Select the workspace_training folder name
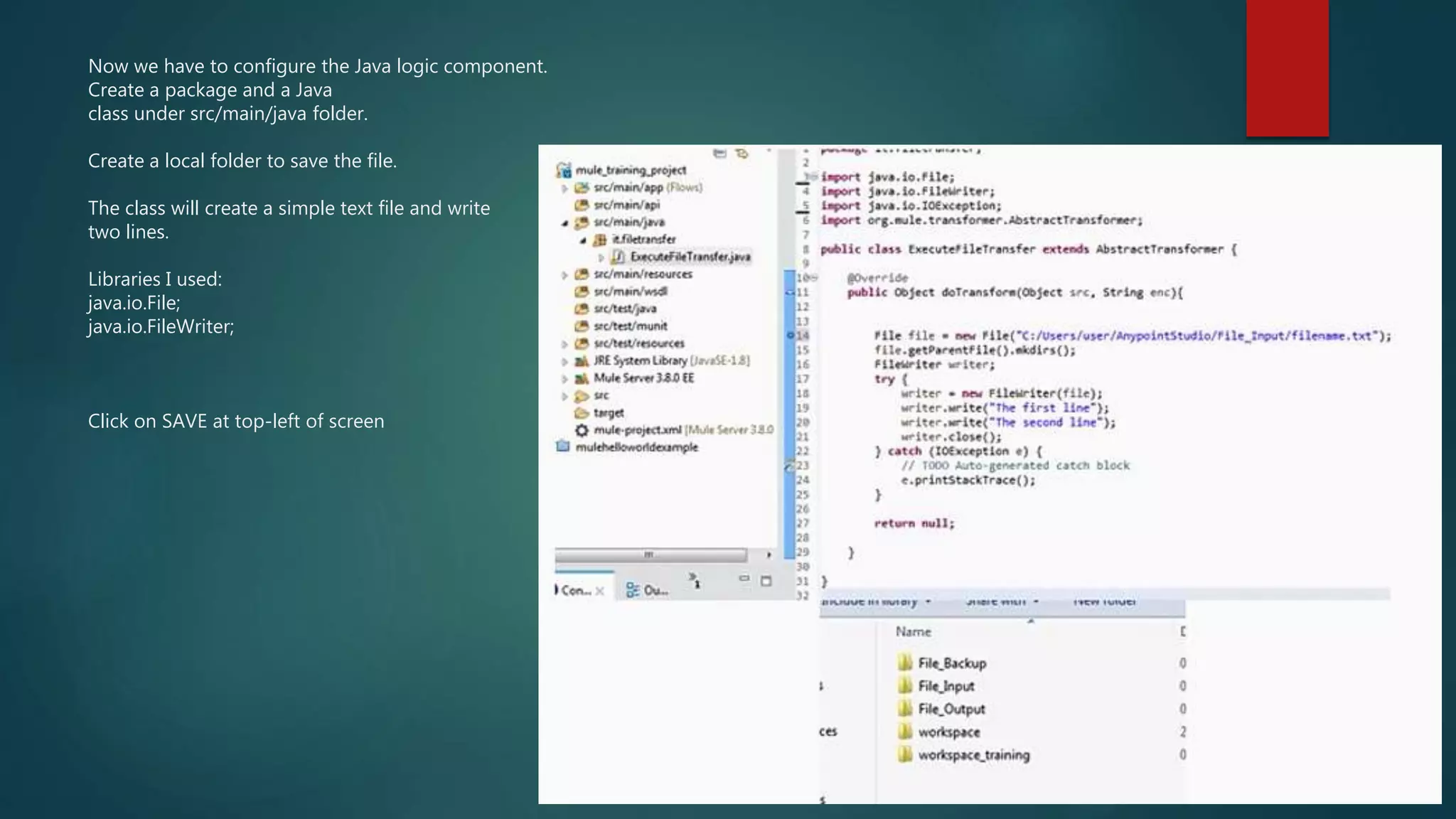 [x=973, y=755]
